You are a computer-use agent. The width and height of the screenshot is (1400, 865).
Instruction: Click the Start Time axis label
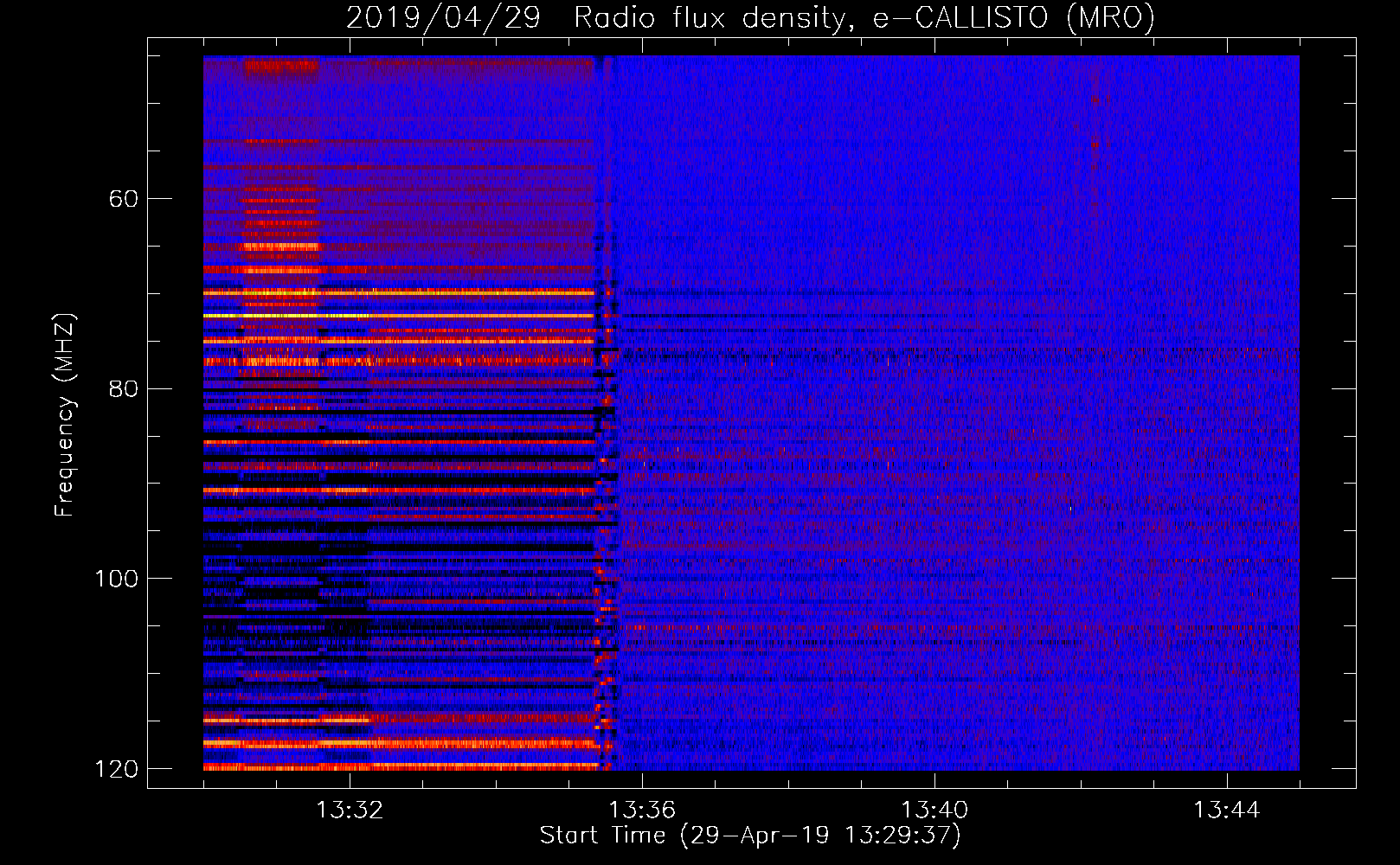click(750, 836)
